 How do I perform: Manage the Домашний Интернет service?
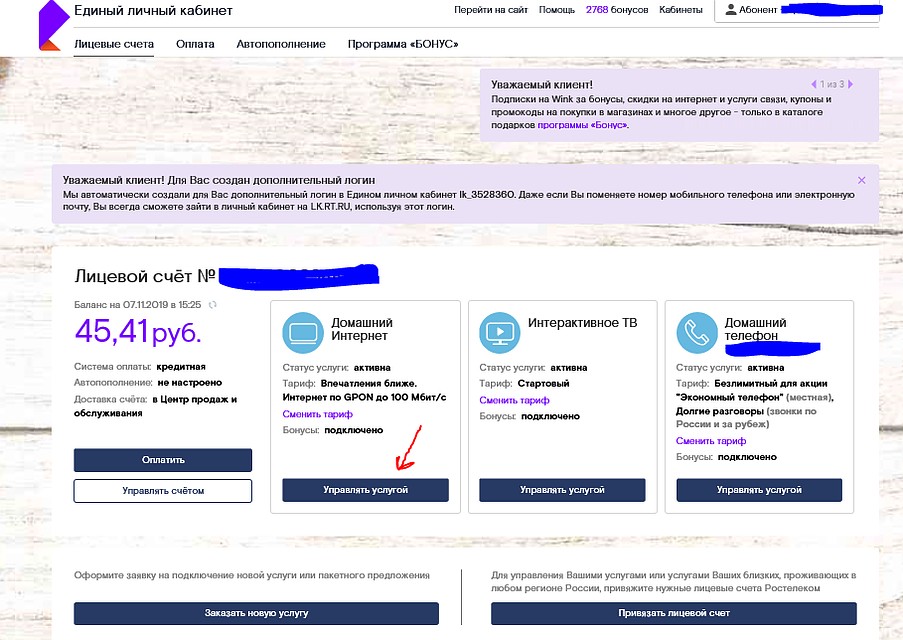(365, 490)
